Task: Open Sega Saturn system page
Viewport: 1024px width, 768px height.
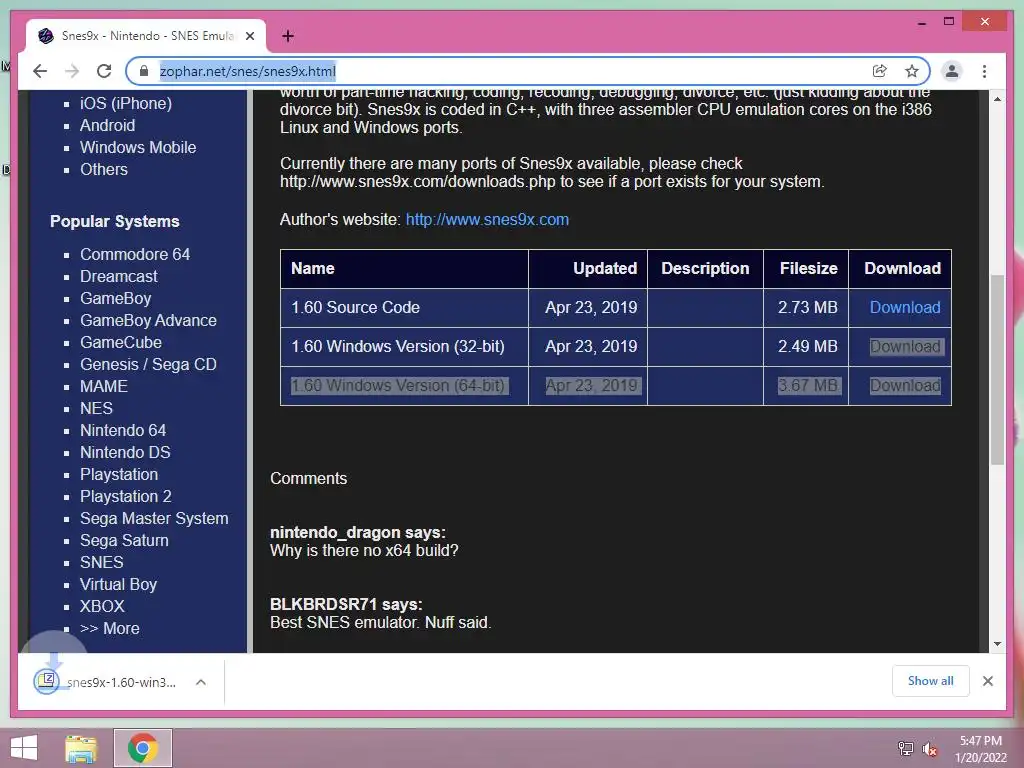Action: (x=124, y=540)
